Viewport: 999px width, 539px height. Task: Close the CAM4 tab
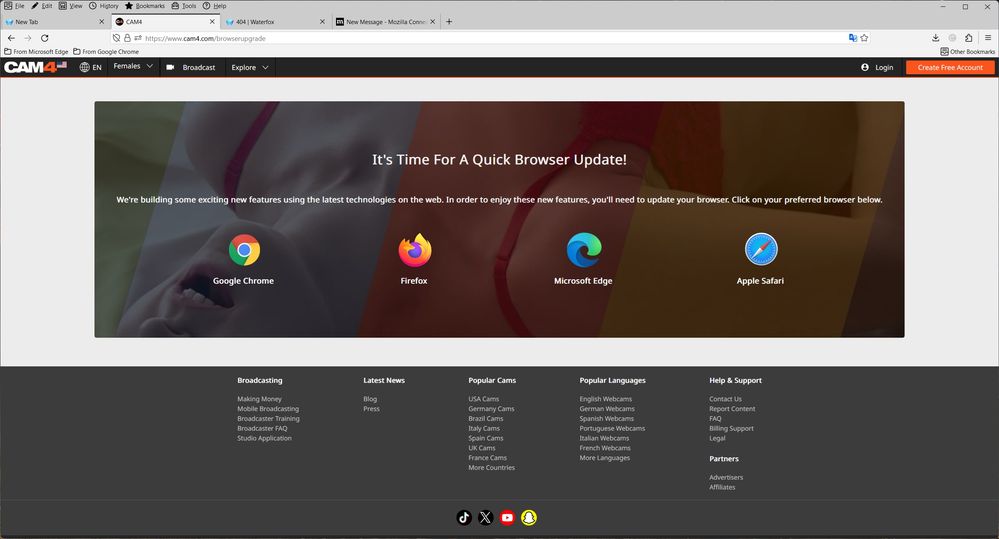(x=212, y=22)
